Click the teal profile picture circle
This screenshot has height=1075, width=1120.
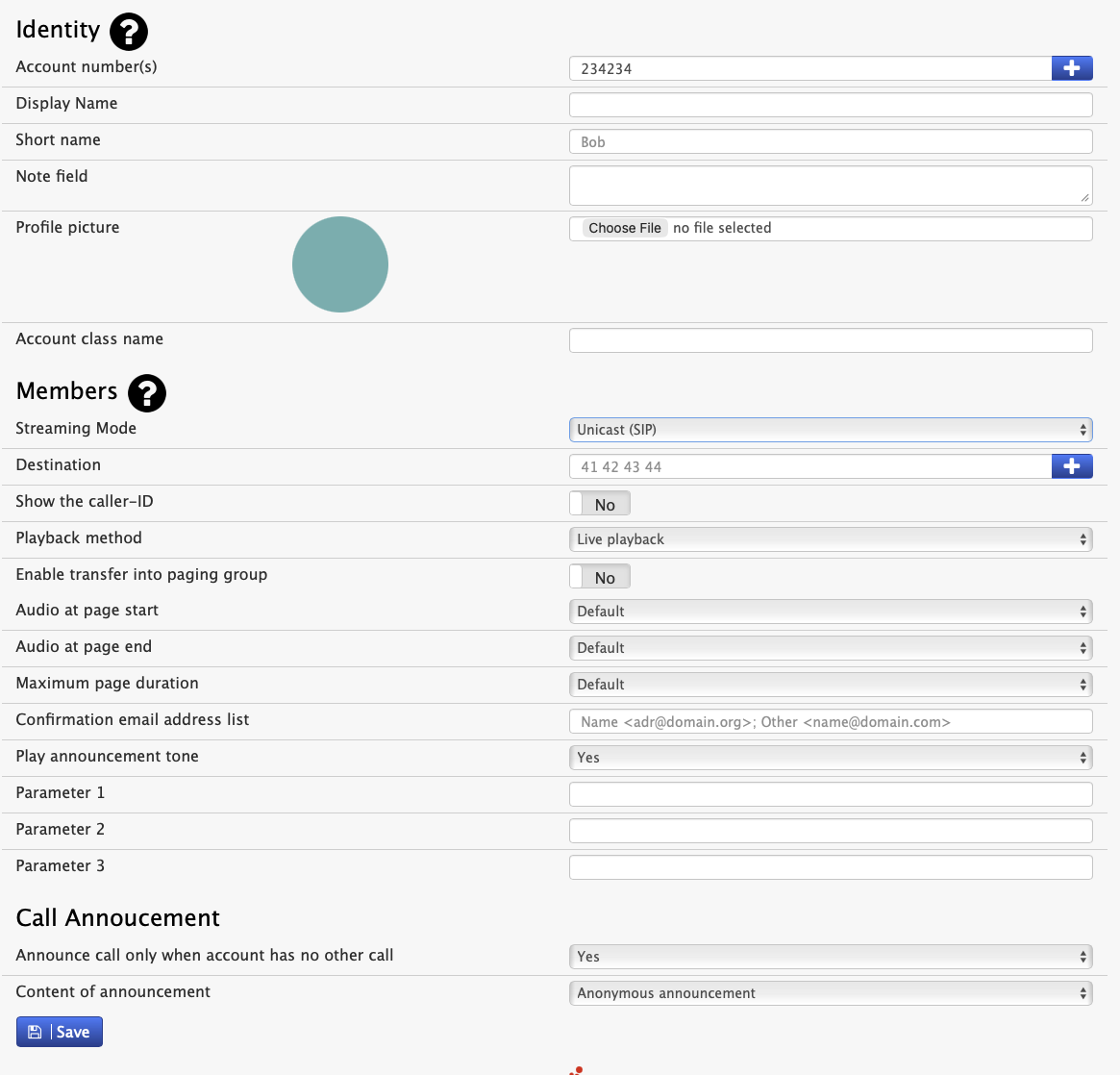(x=340, y=264)
